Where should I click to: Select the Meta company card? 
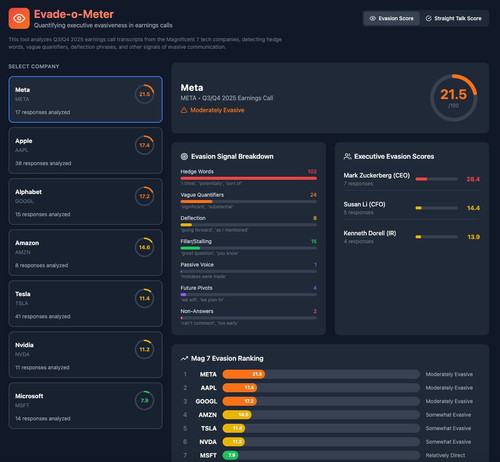point(86,99)
